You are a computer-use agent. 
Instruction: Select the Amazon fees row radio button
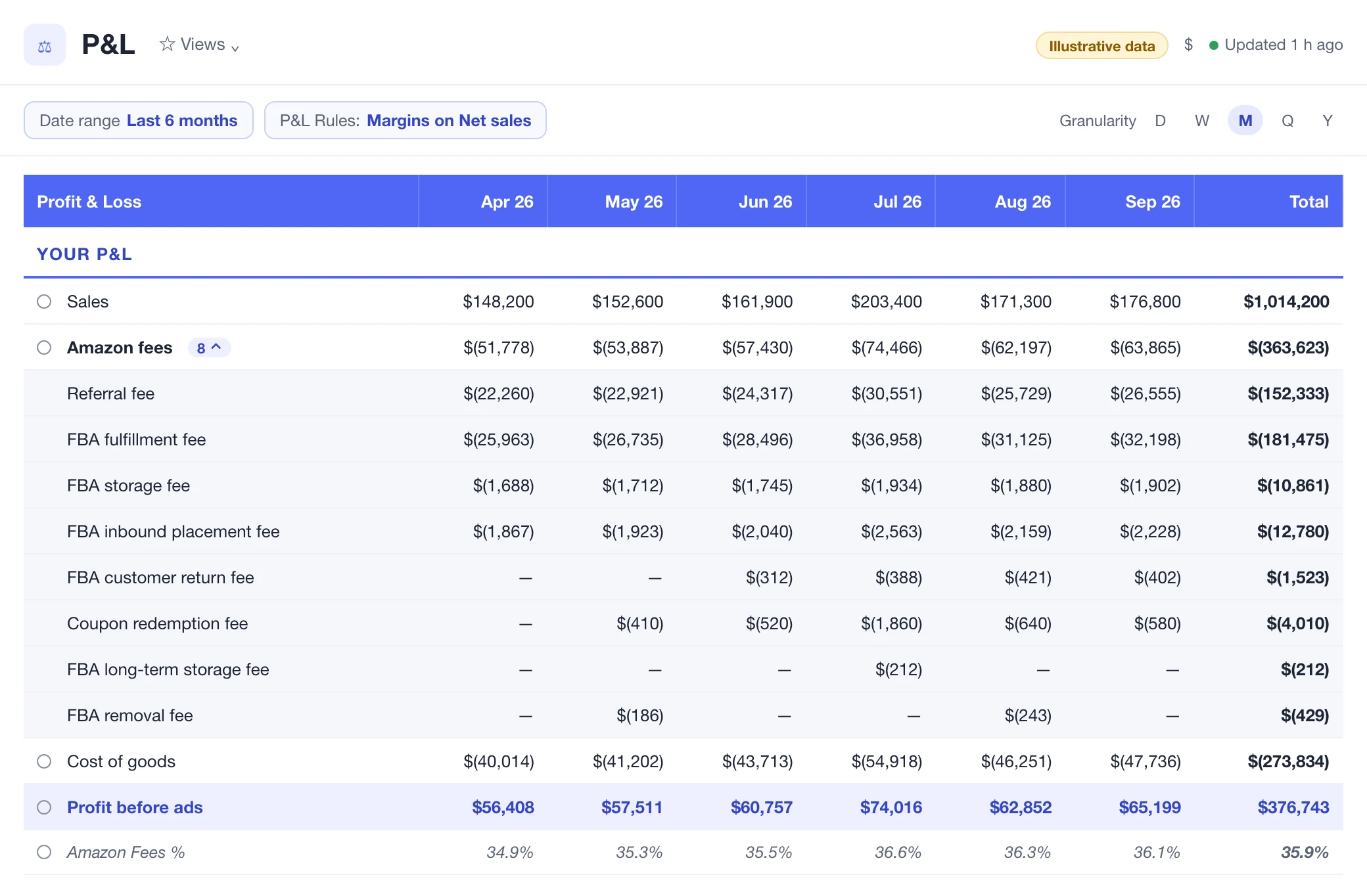(44, 347)
